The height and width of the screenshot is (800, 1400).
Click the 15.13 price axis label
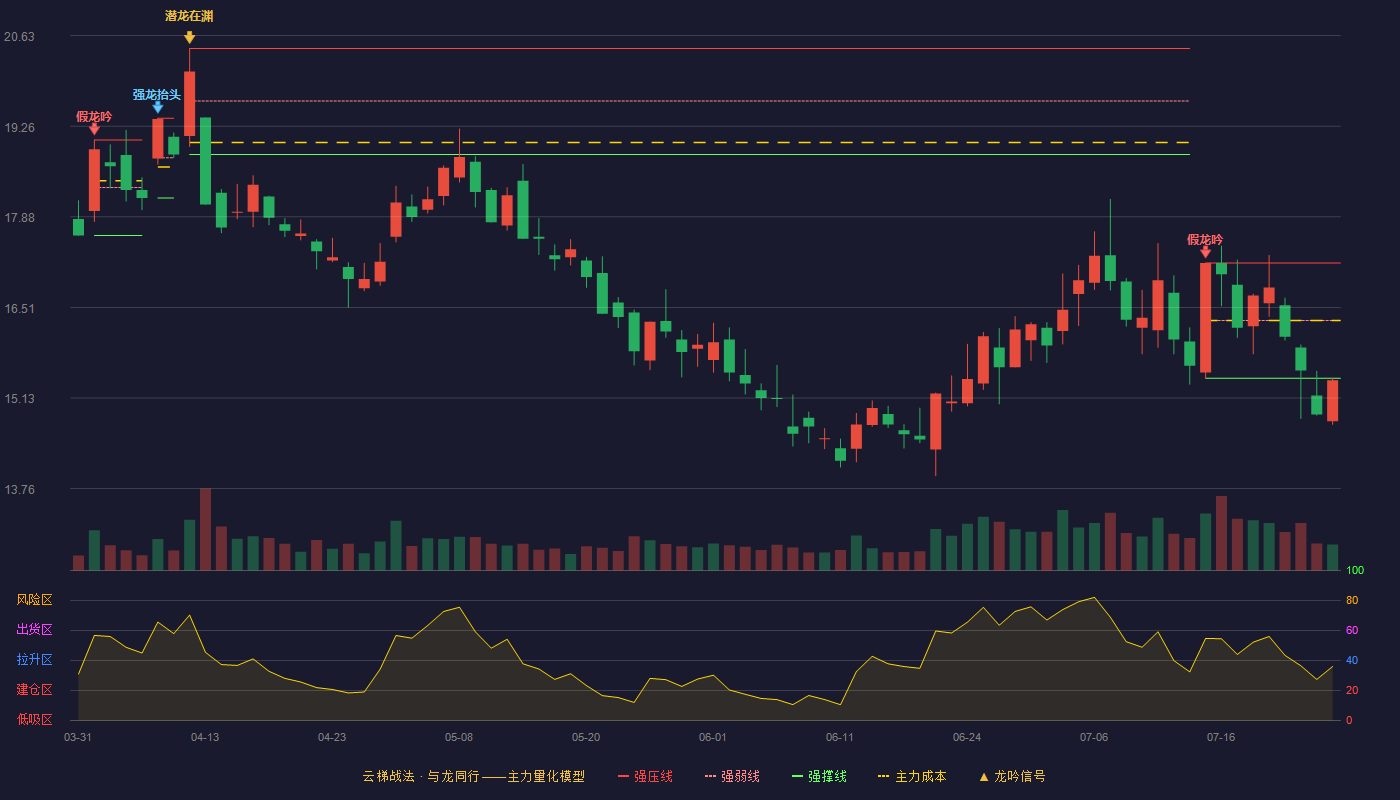tap(19, 399)
